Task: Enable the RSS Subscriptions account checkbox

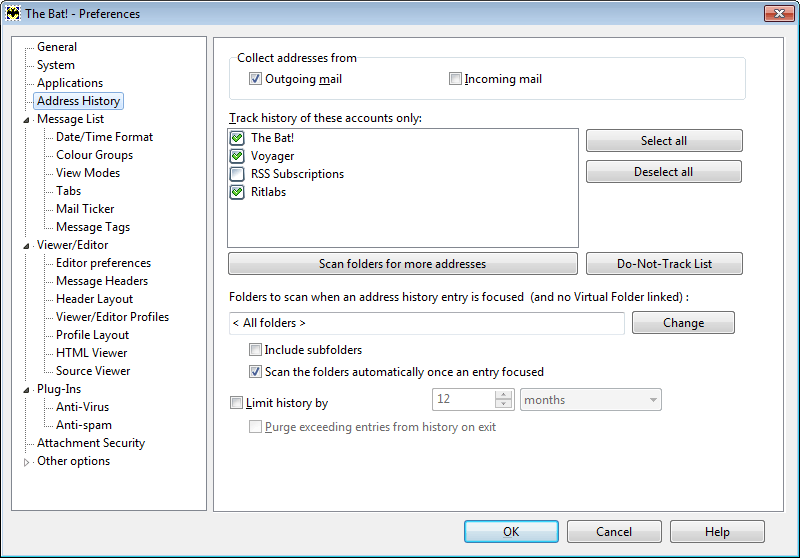Action: [237, 174]
